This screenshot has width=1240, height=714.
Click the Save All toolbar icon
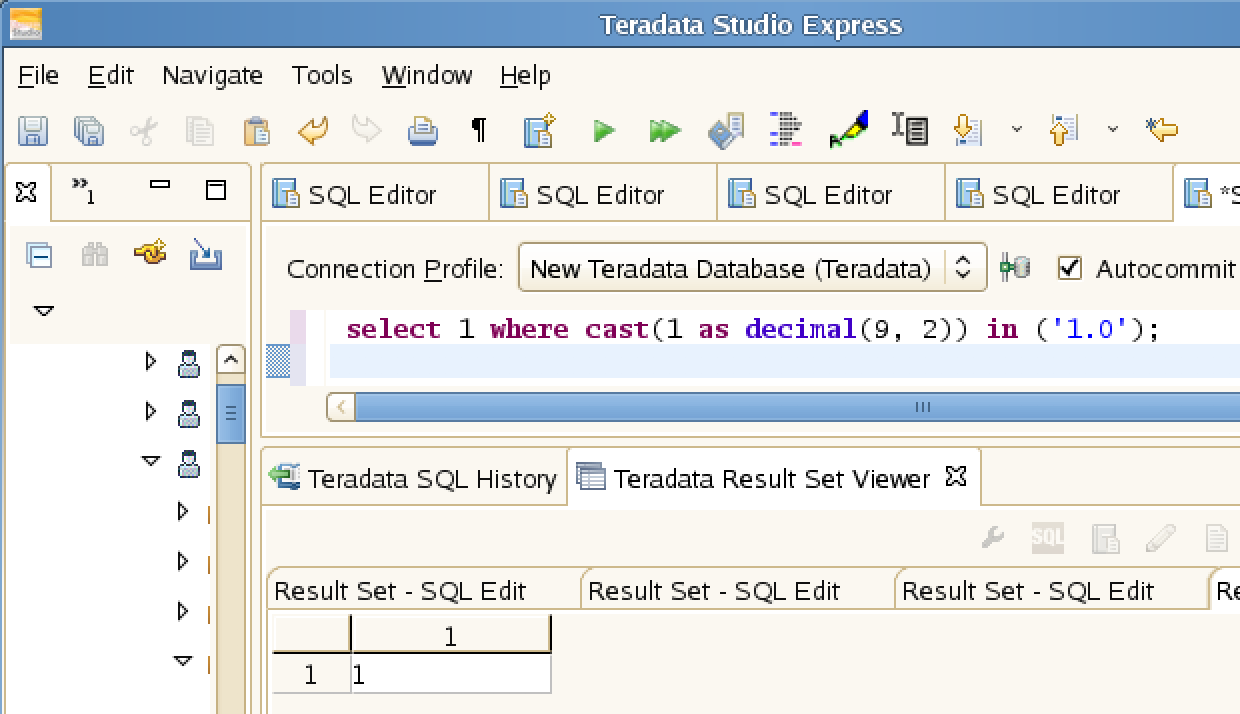pos(89,130)
